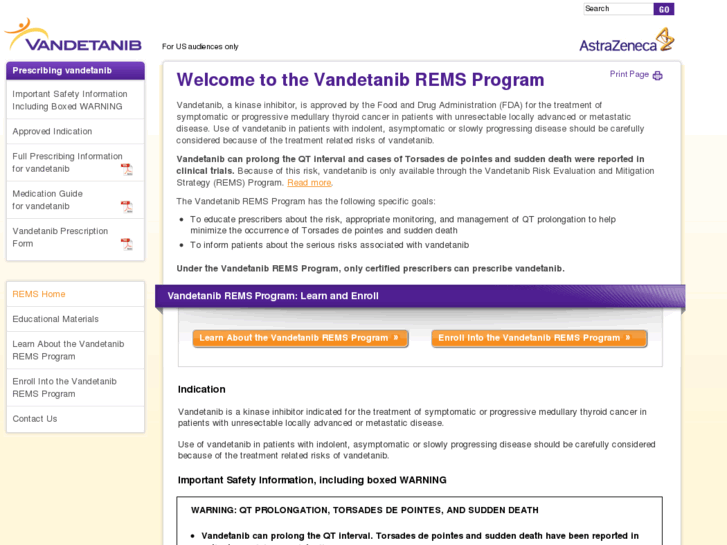This screenshot has width=727, height=545.
Task: Click the Prescribing vandetanib sidebar header
Action: 75,71
